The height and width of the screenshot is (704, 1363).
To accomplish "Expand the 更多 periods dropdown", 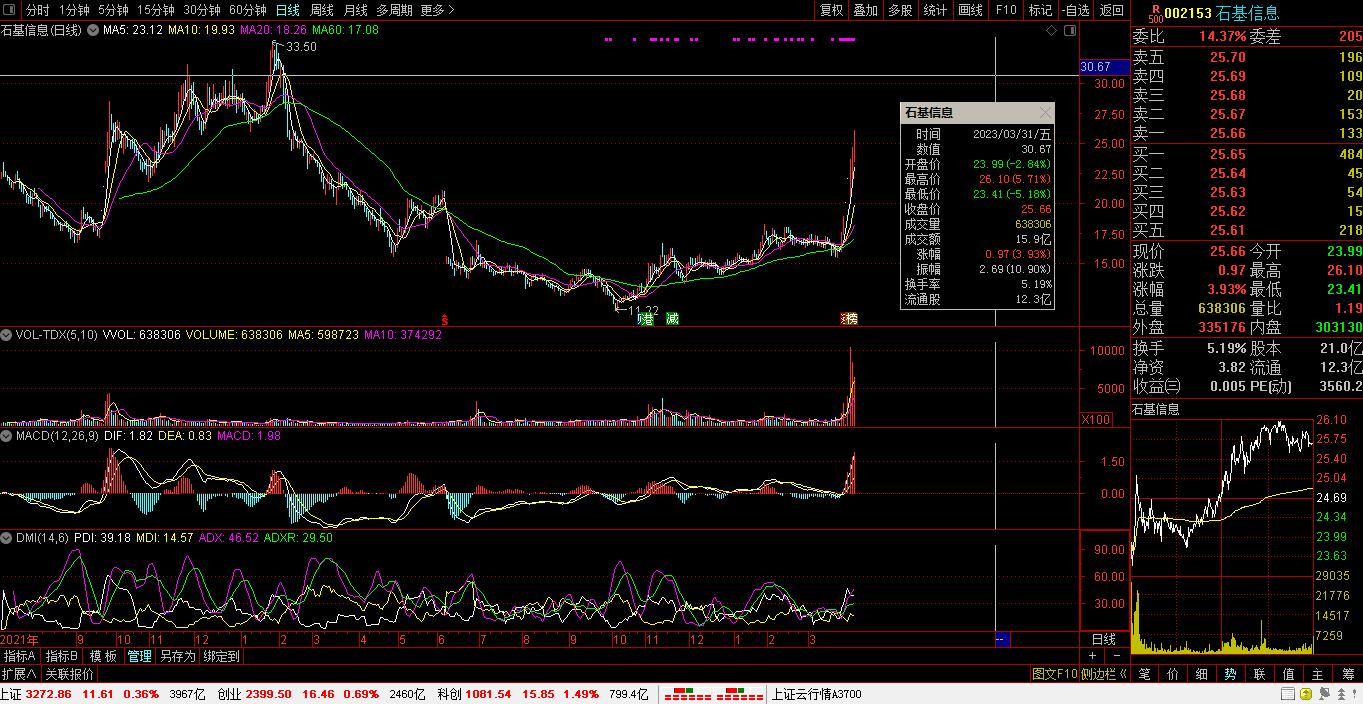I will tap(436, 10).
